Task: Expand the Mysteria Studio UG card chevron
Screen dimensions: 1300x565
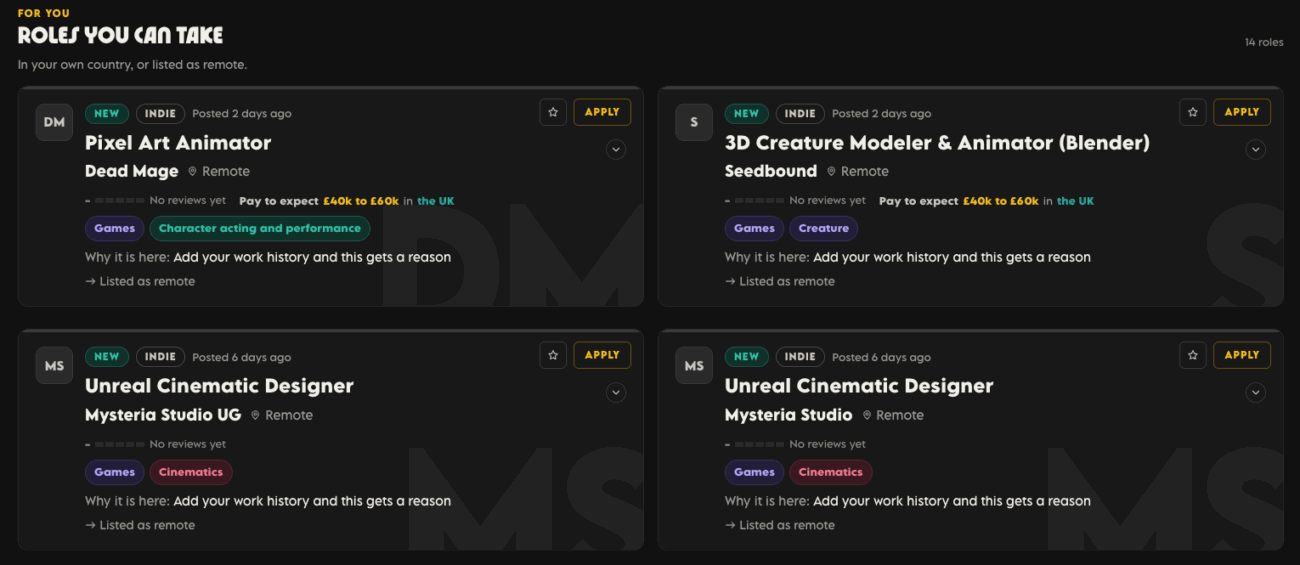Action: pyautogui.click(x=616, y=393)
